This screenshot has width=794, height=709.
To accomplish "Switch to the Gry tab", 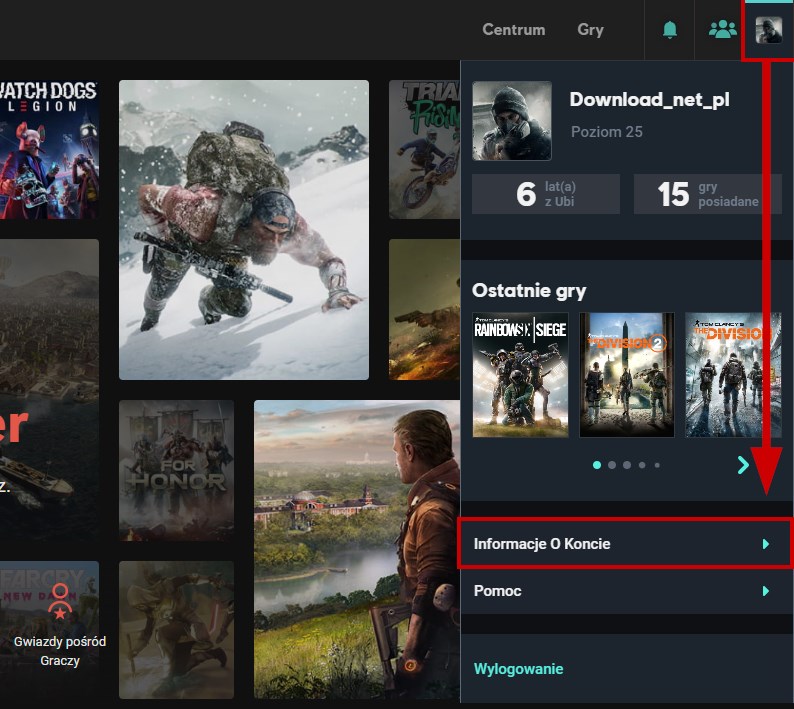I will [590, 29].
